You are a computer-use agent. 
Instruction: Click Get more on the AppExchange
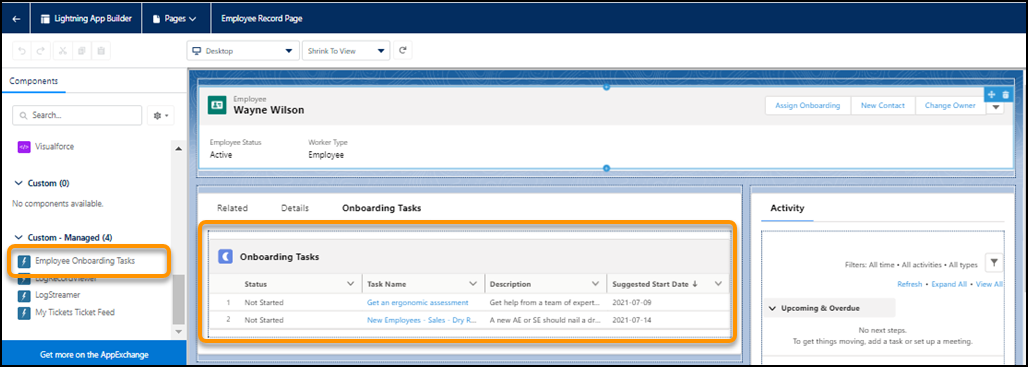(94, 355)
